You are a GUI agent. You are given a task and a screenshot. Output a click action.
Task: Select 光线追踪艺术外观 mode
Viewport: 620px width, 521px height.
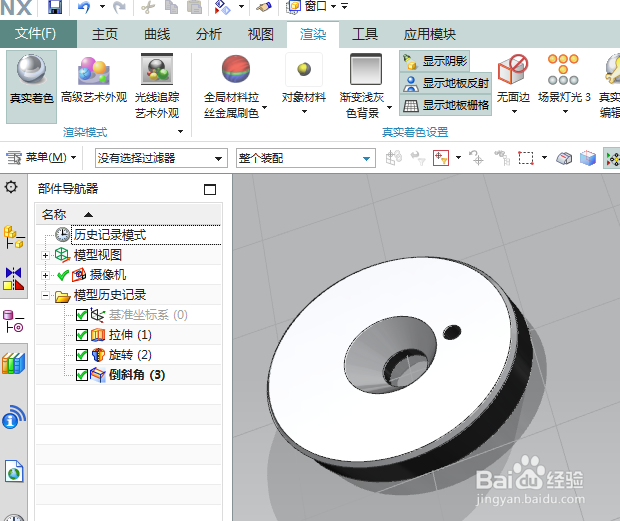point(157,86)
